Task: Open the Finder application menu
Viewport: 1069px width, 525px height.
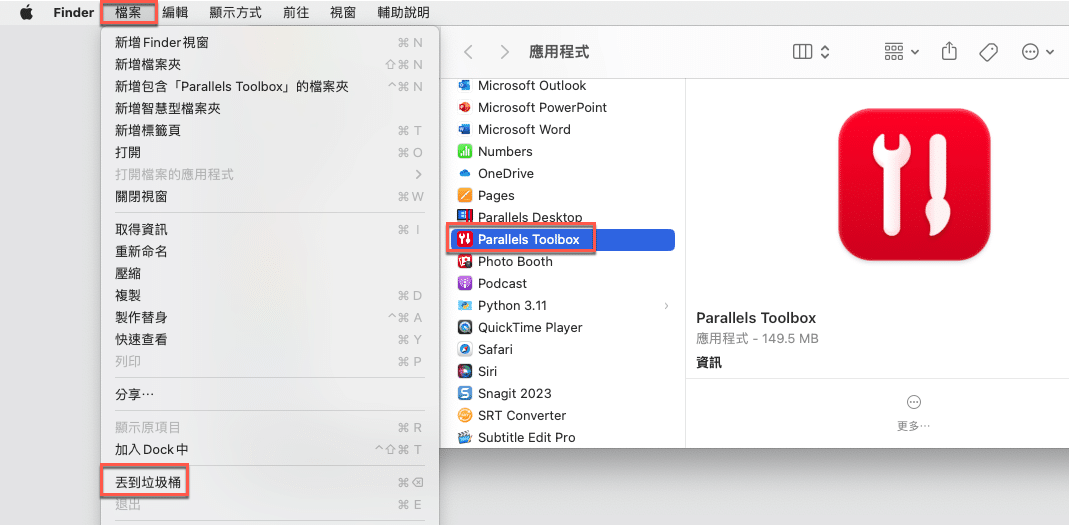Action: tap(73, 12)
